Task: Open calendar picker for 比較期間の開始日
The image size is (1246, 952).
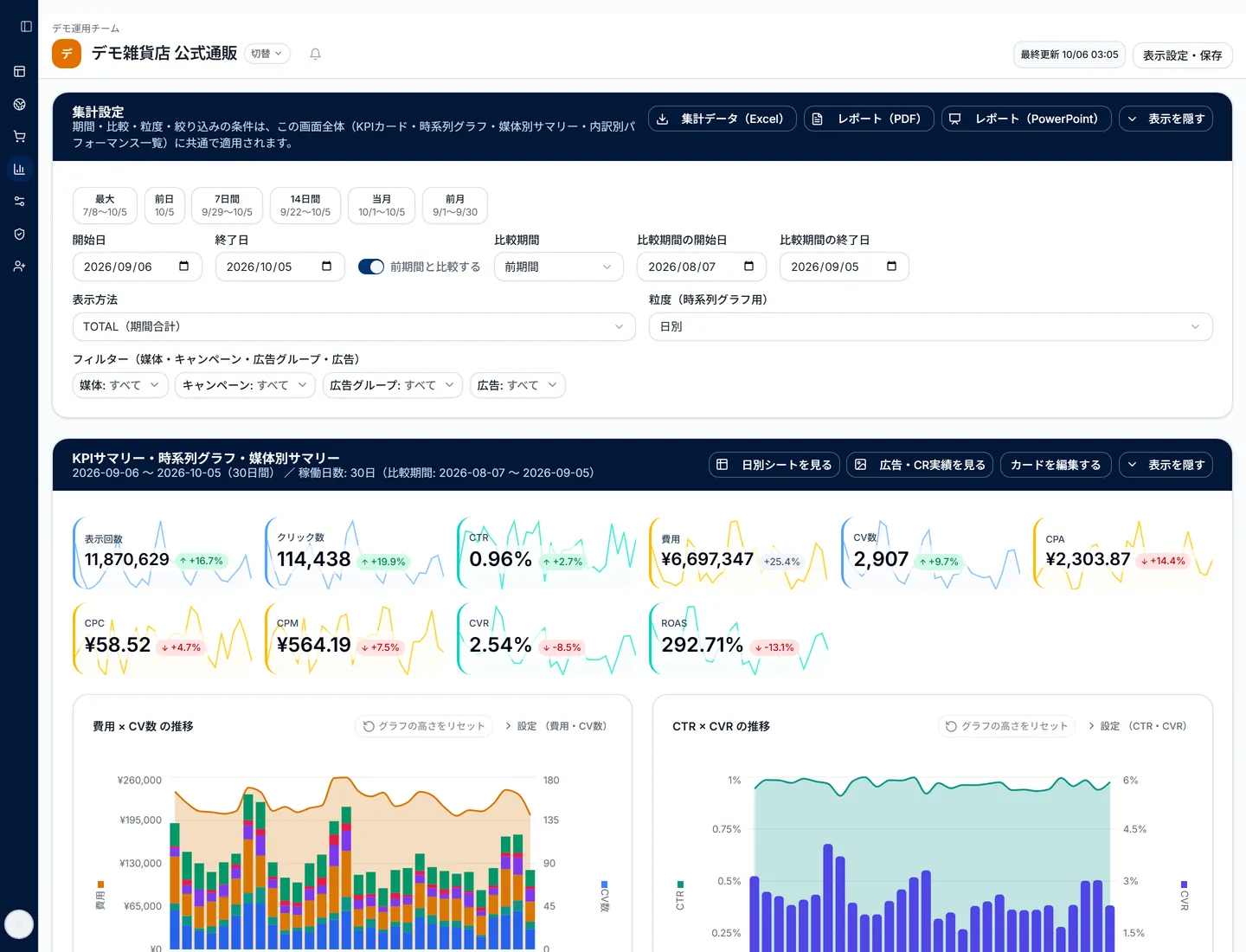Action: pyautogui.click(x=749, y=267)
